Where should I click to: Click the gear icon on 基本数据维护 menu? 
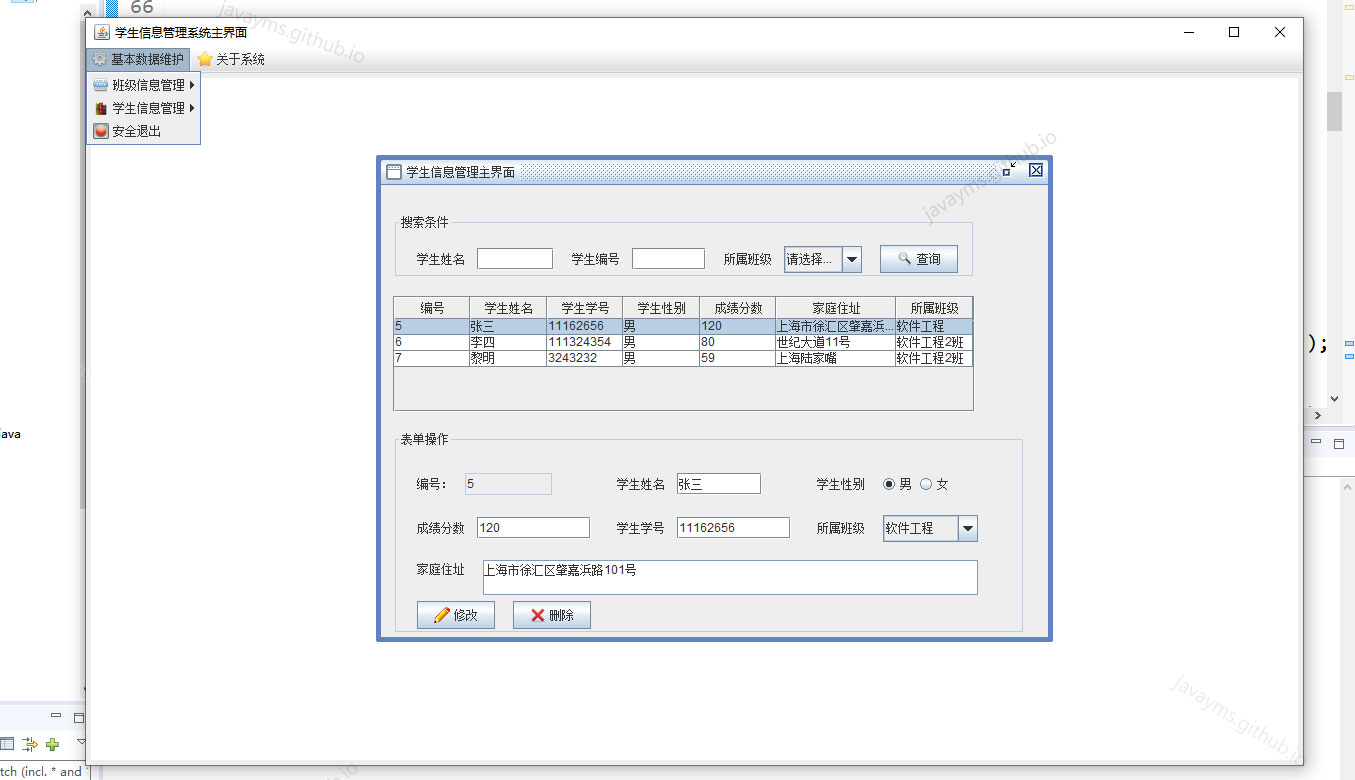100,58
